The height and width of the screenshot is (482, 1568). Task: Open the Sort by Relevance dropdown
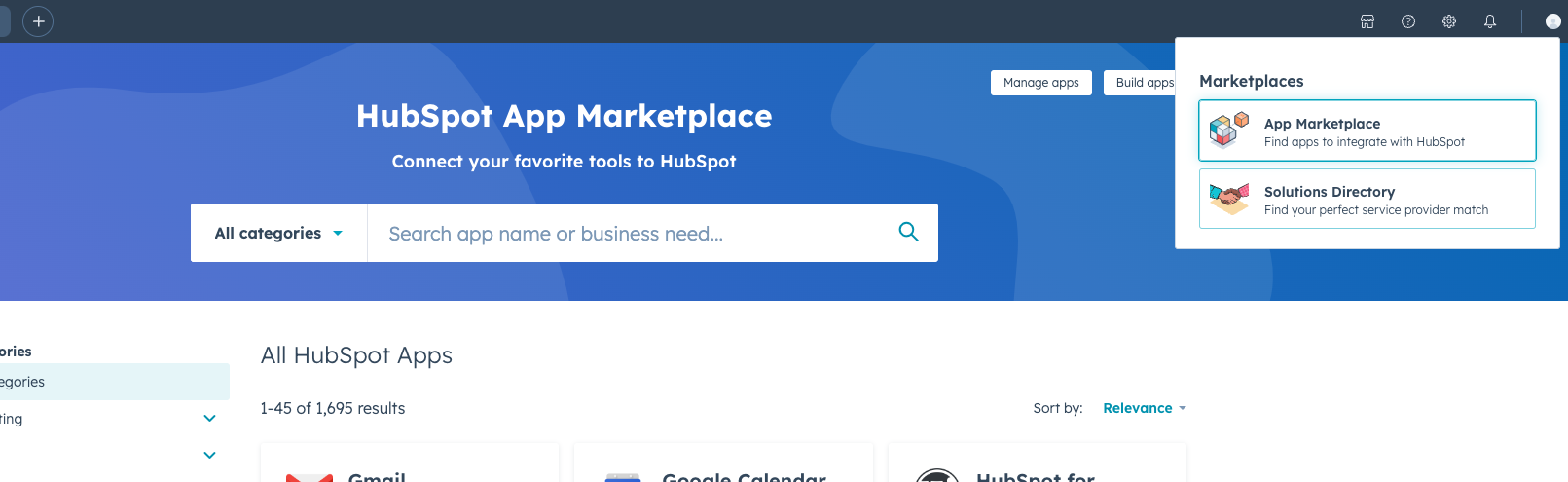[1145, 408]
